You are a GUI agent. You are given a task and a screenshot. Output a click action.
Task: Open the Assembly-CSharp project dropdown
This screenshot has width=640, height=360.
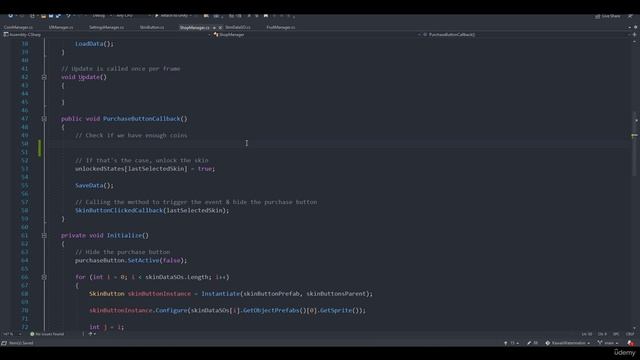tap(107, 35)
